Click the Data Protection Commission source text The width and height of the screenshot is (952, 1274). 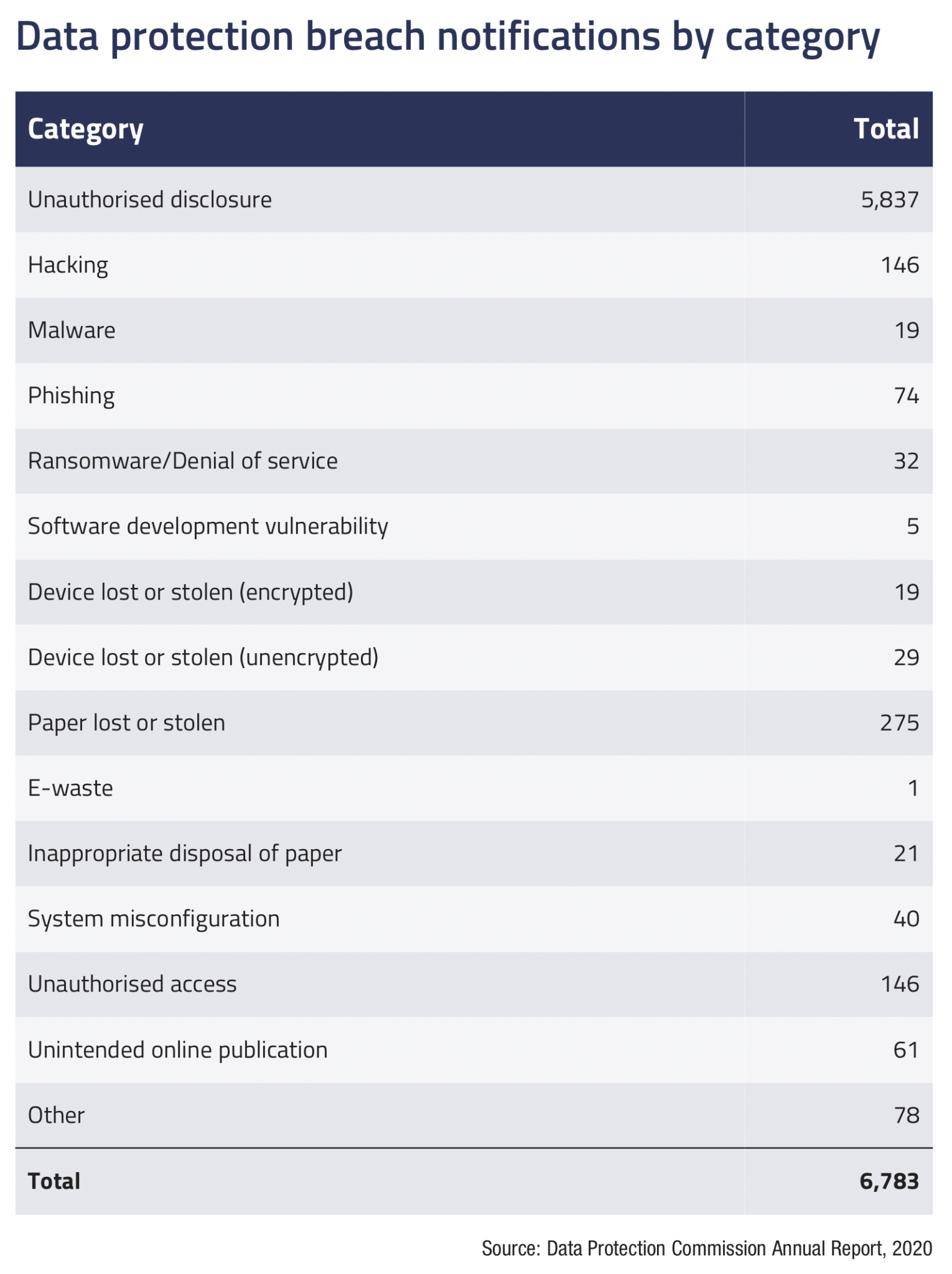tap(707, 1248)
